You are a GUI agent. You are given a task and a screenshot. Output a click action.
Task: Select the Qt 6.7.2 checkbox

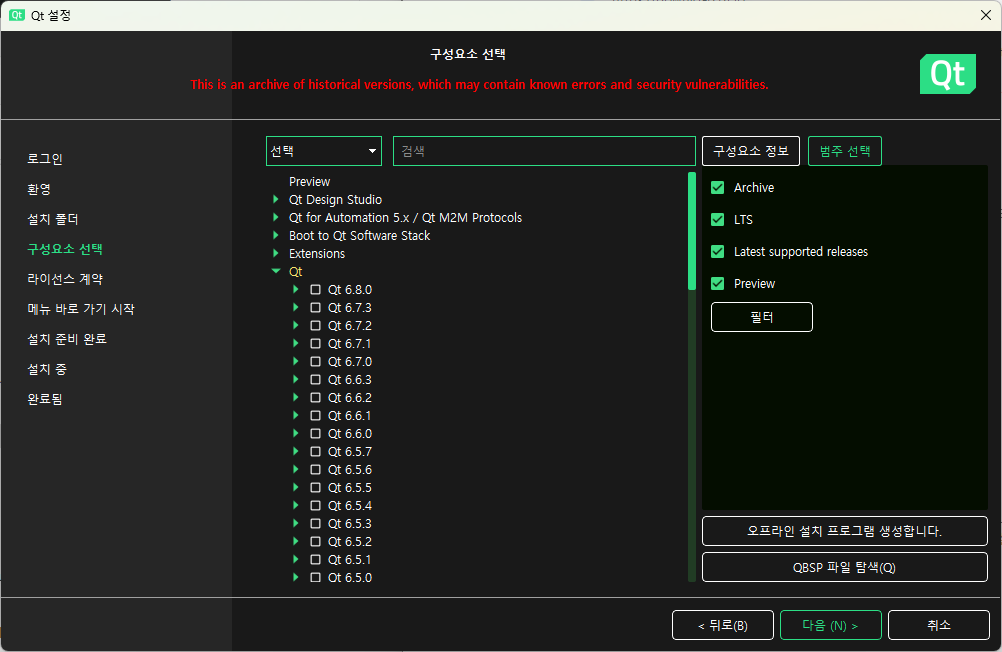(x=316, y=325)
